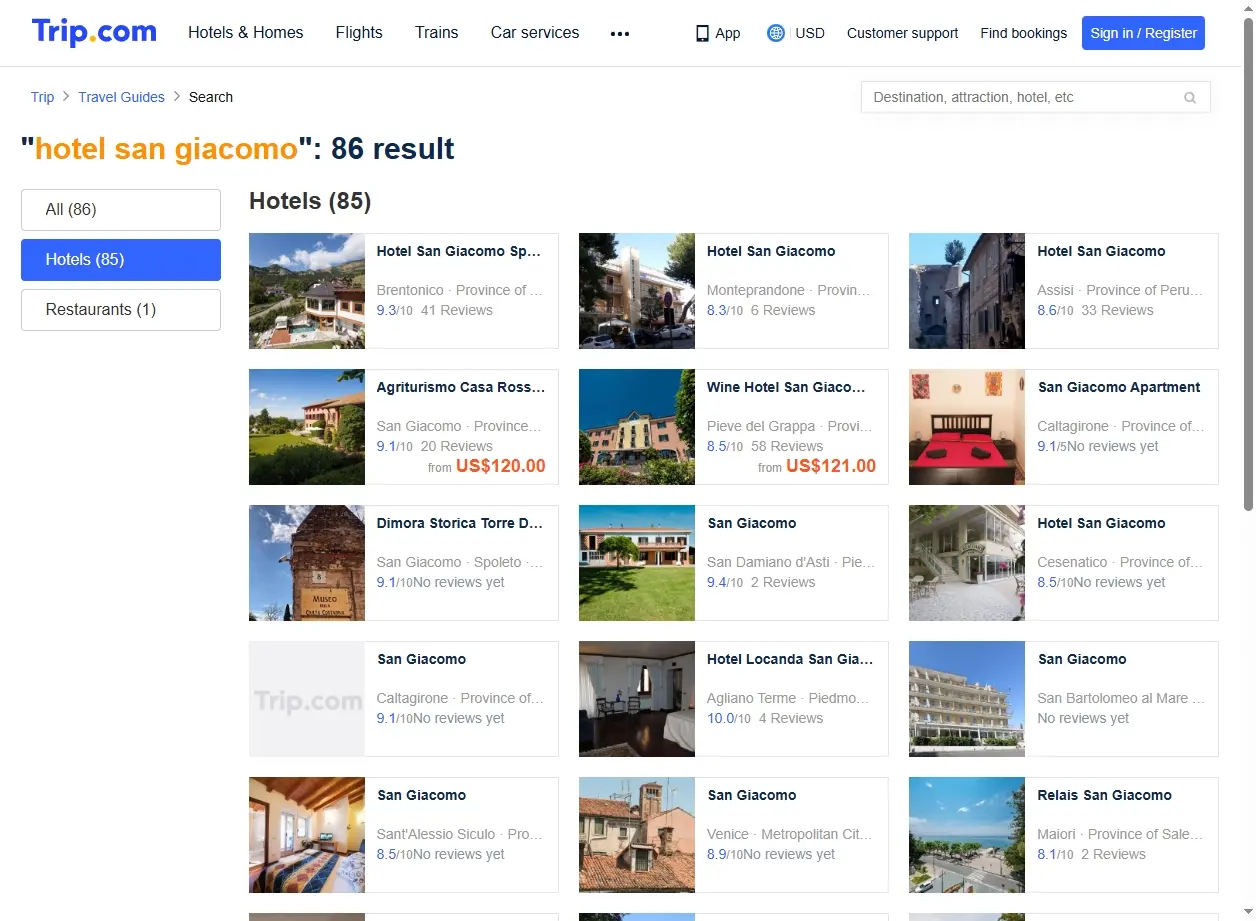Viewport: 1256px width, 921px height.
Task: Open Hotel San Giacomo Brentonico thumbnail
Action: (x=307, y=291)
